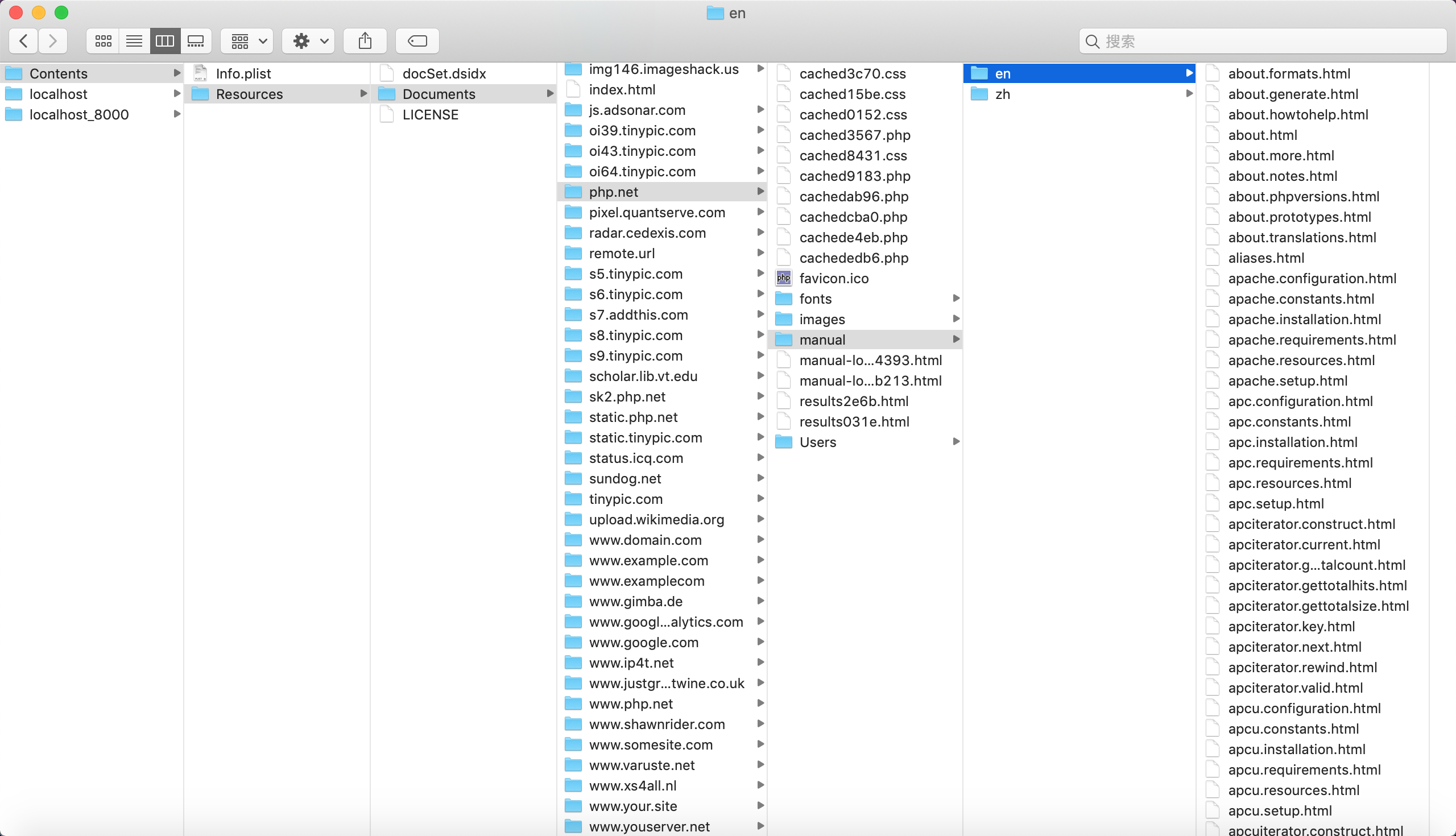
Task: Select the Users folder
Action: [x=817, y=442]
